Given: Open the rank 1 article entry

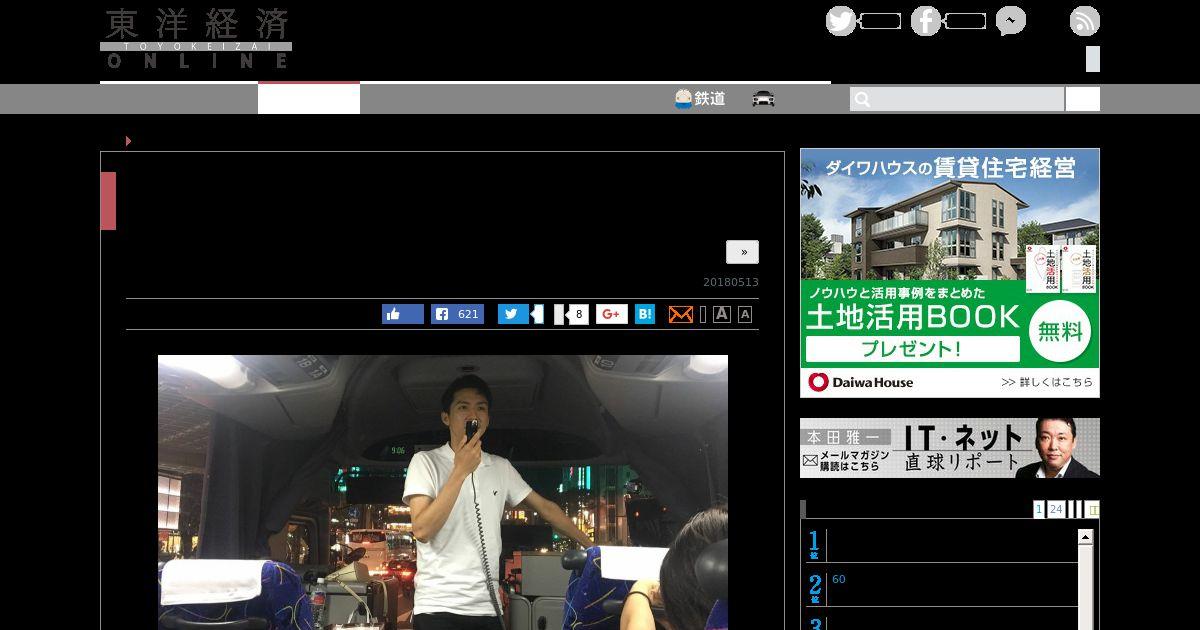Looking at the screenshot, I should tap(940, 546).
